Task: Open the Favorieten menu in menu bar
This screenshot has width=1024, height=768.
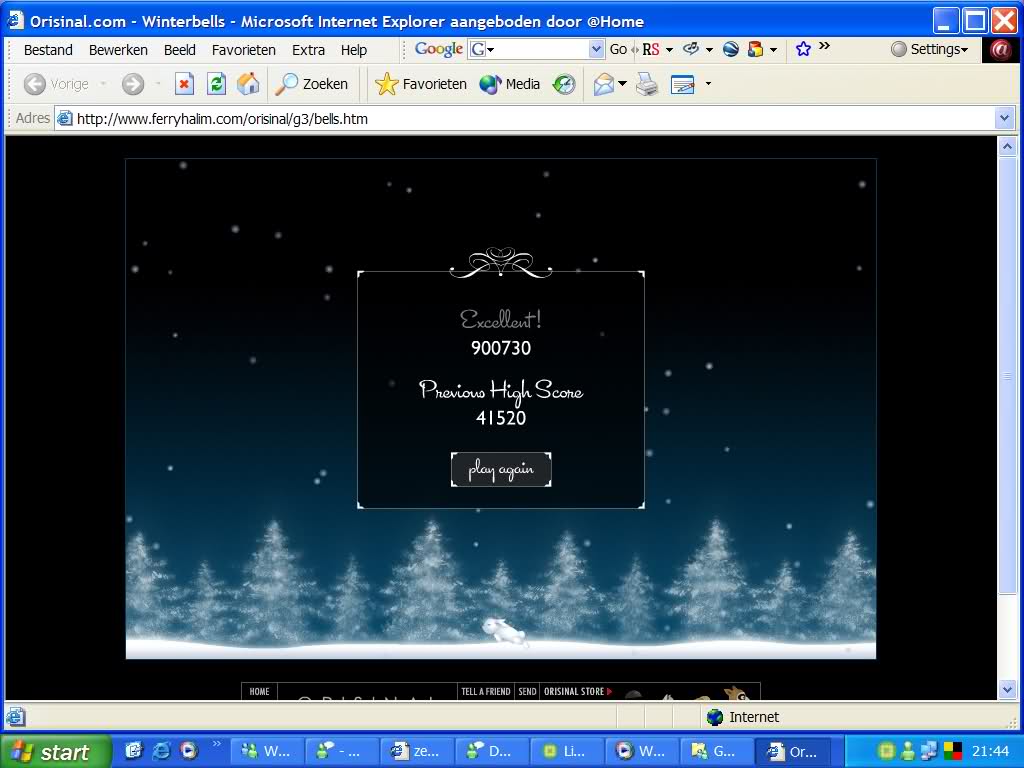Action: (x=243, y=50)
